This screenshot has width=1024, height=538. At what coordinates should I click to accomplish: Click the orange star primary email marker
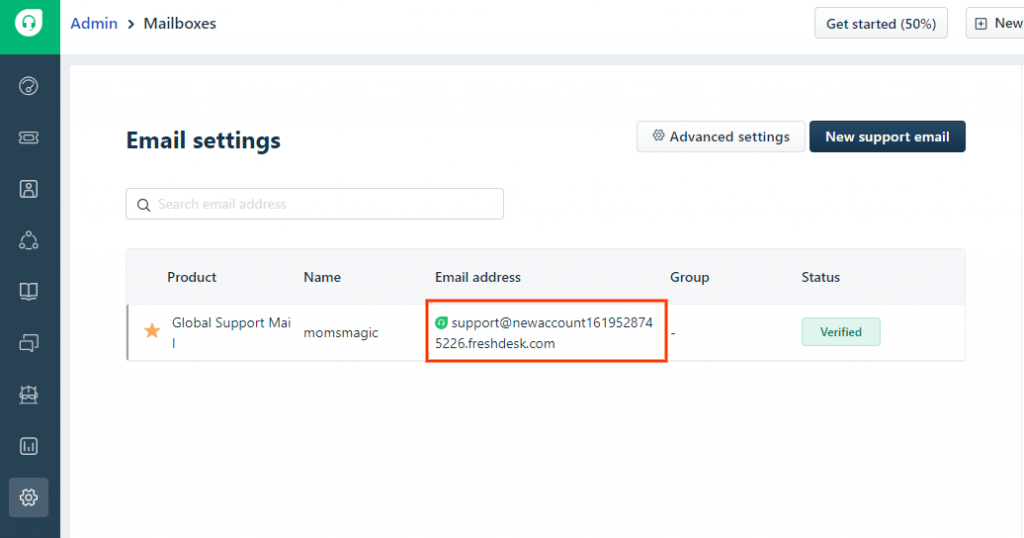click(152, 331)
